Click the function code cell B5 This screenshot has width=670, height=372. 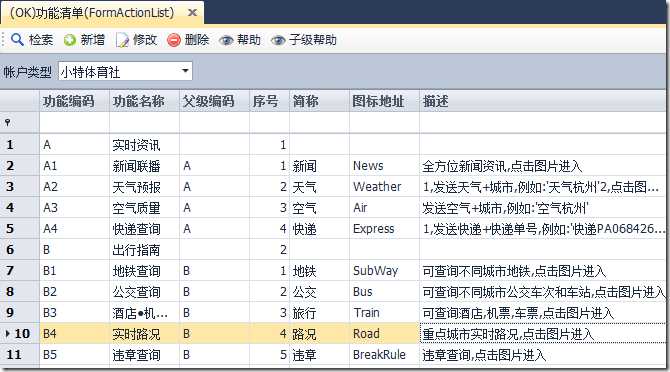click(x=74, y=354)
